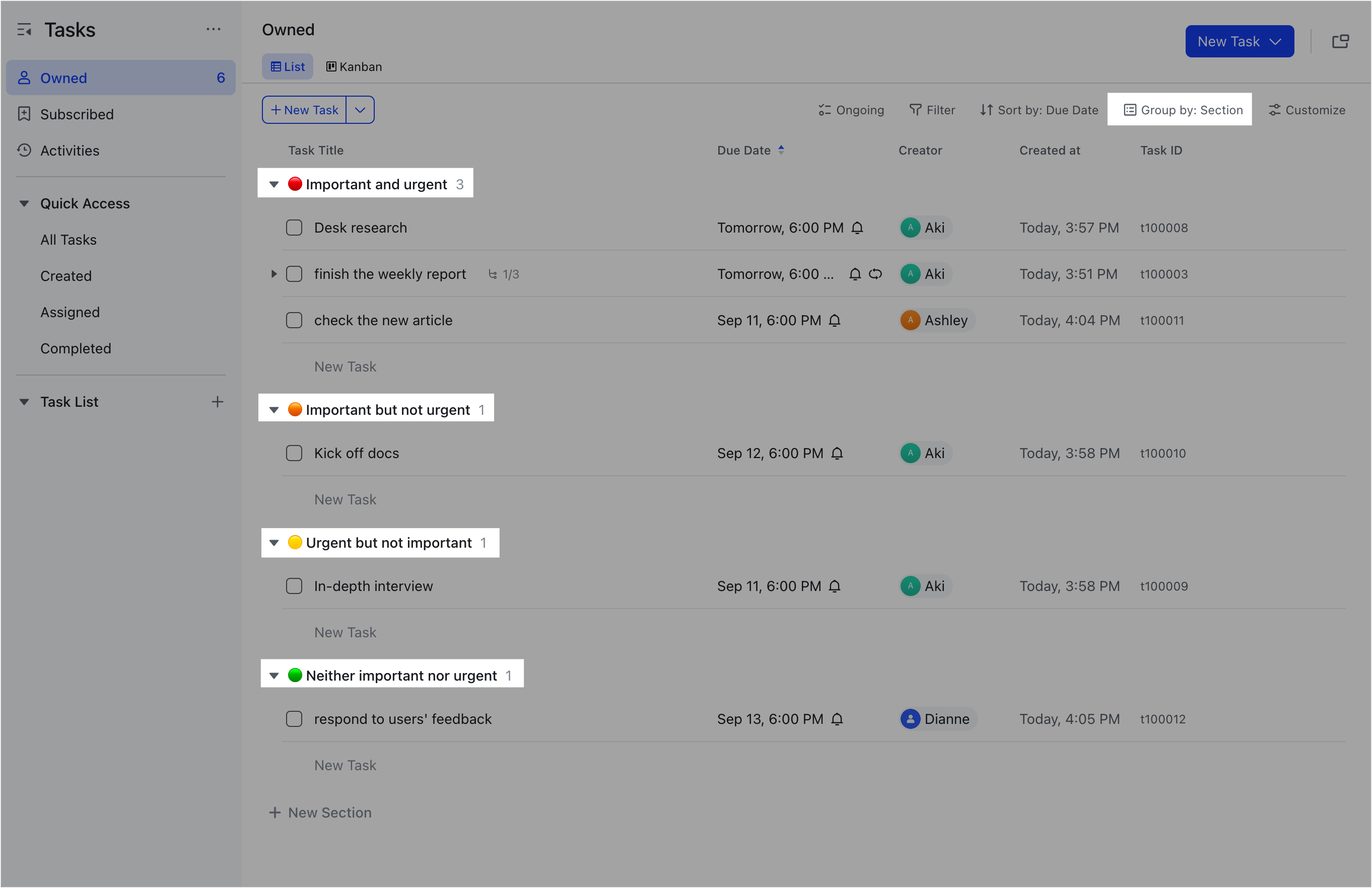Viewport: 1372px width, 888px height.
Task: Collapse the Tasks sidebar
Action: coord(25,29)
